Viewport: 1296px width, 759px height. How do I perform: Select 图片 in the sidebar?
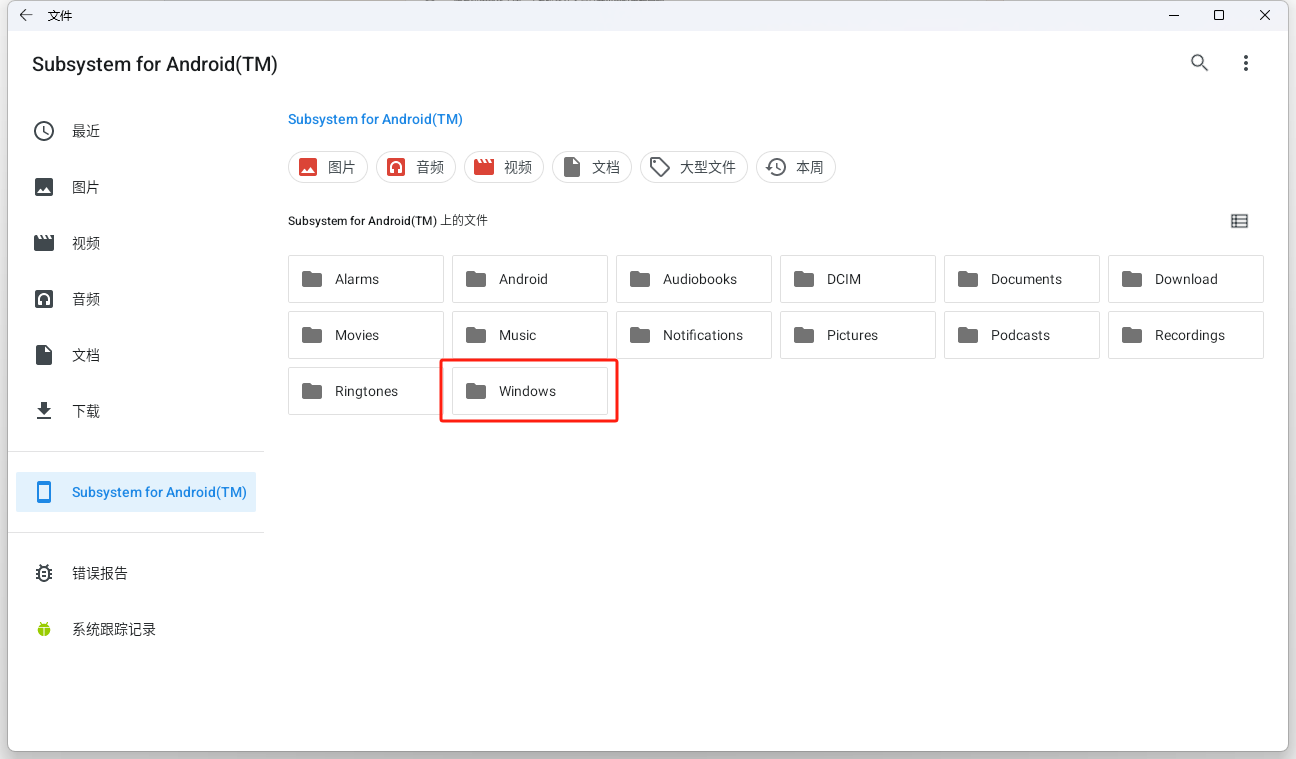(x=136, y=187)
